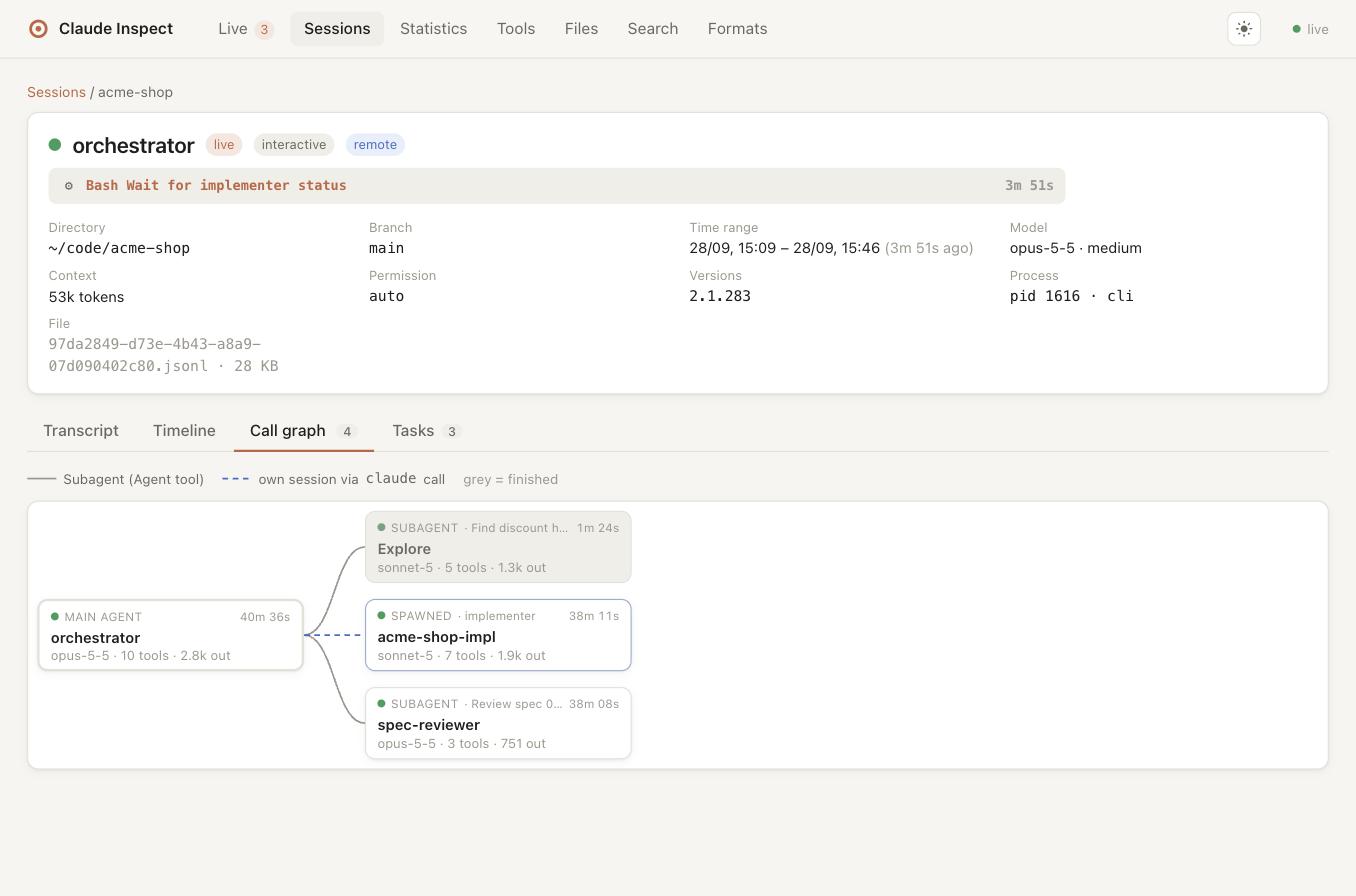Screen dimensions: 1356x896
Task: Select the Explore subagent node
Action: pyautogui.click(x=498, y=547)
